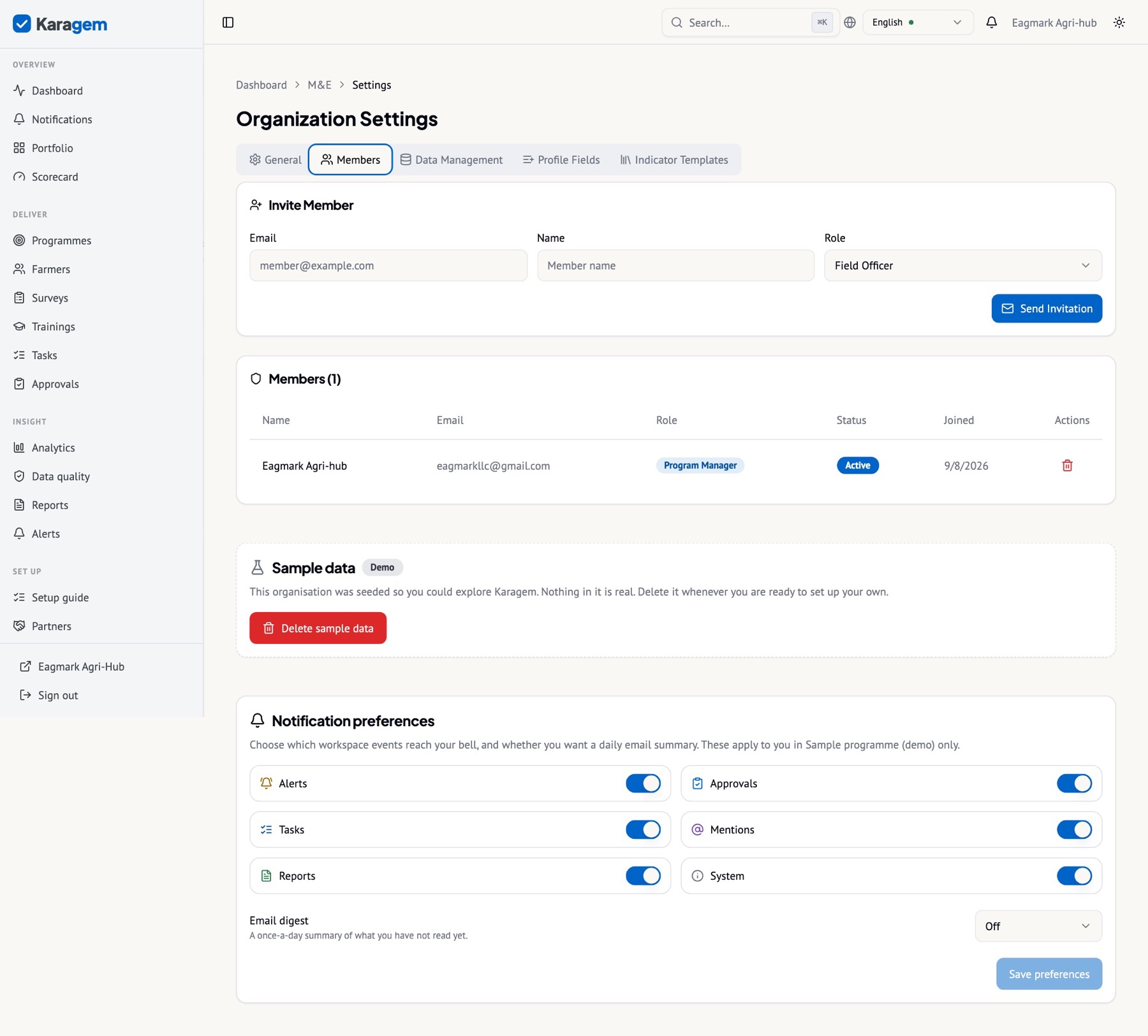Screen dimensions: 1148x1036
Task: Toggle light theme sun icon
Action: pos(1119,22)
